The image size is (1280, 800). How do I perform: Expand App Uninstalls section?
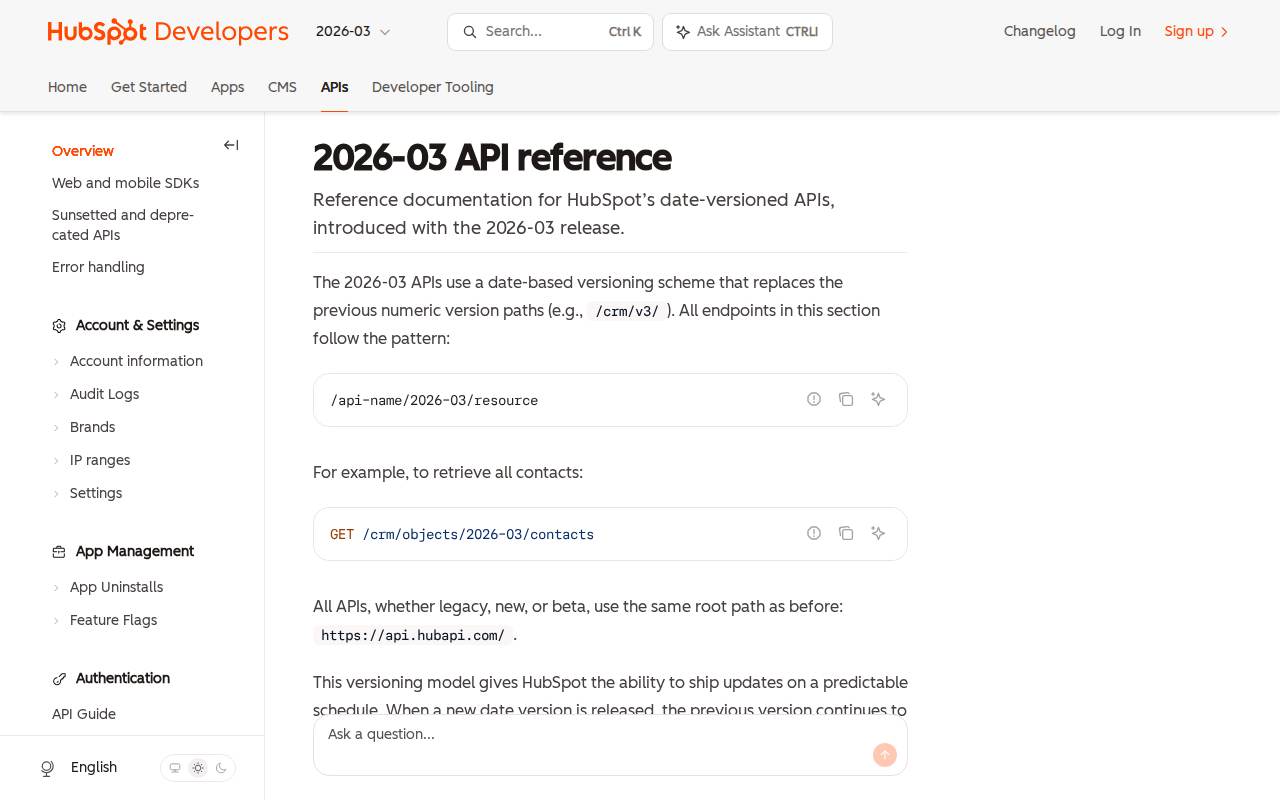pyautogui.click(x=56, y=588)
